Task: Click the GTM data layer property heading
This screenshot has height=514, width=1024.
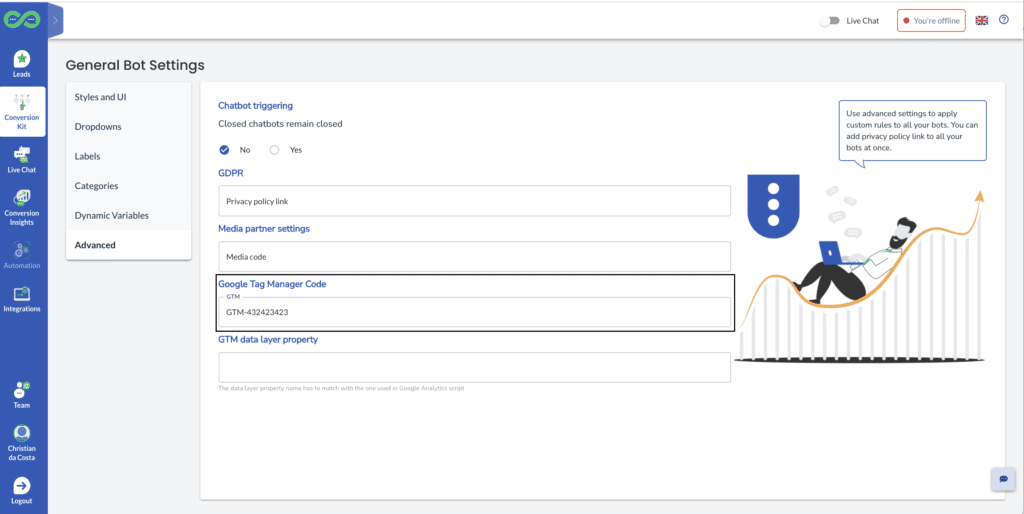Action: tap(268, 340)
